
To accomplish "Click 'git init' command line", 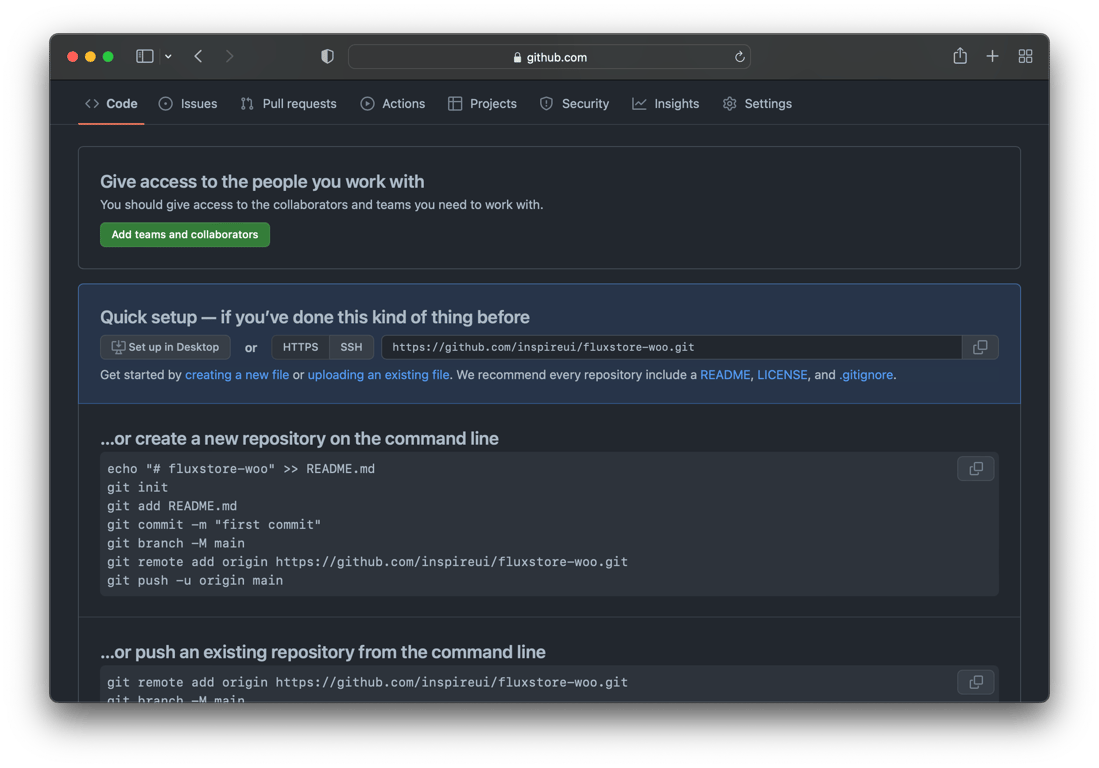I will tap(137, 487).
